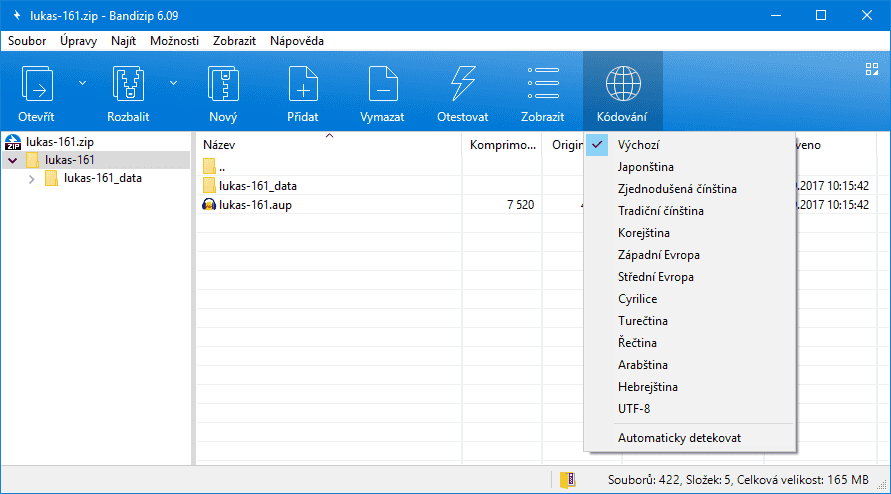Select lukas-161 folder in tree
This screenshot has width=891, height=494.
coord(69,160)
